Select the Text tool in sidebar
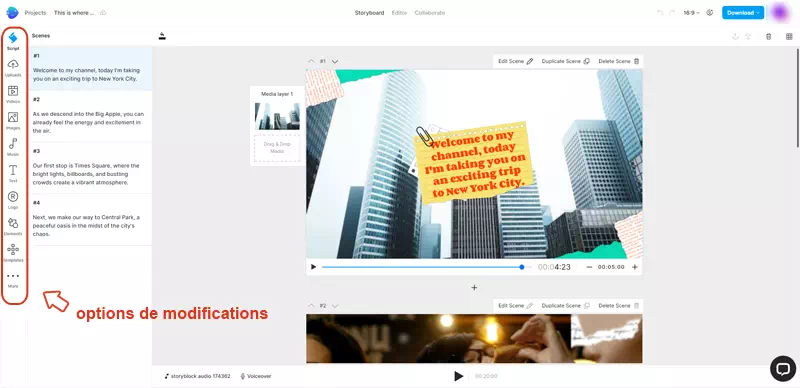 [13, 174]
